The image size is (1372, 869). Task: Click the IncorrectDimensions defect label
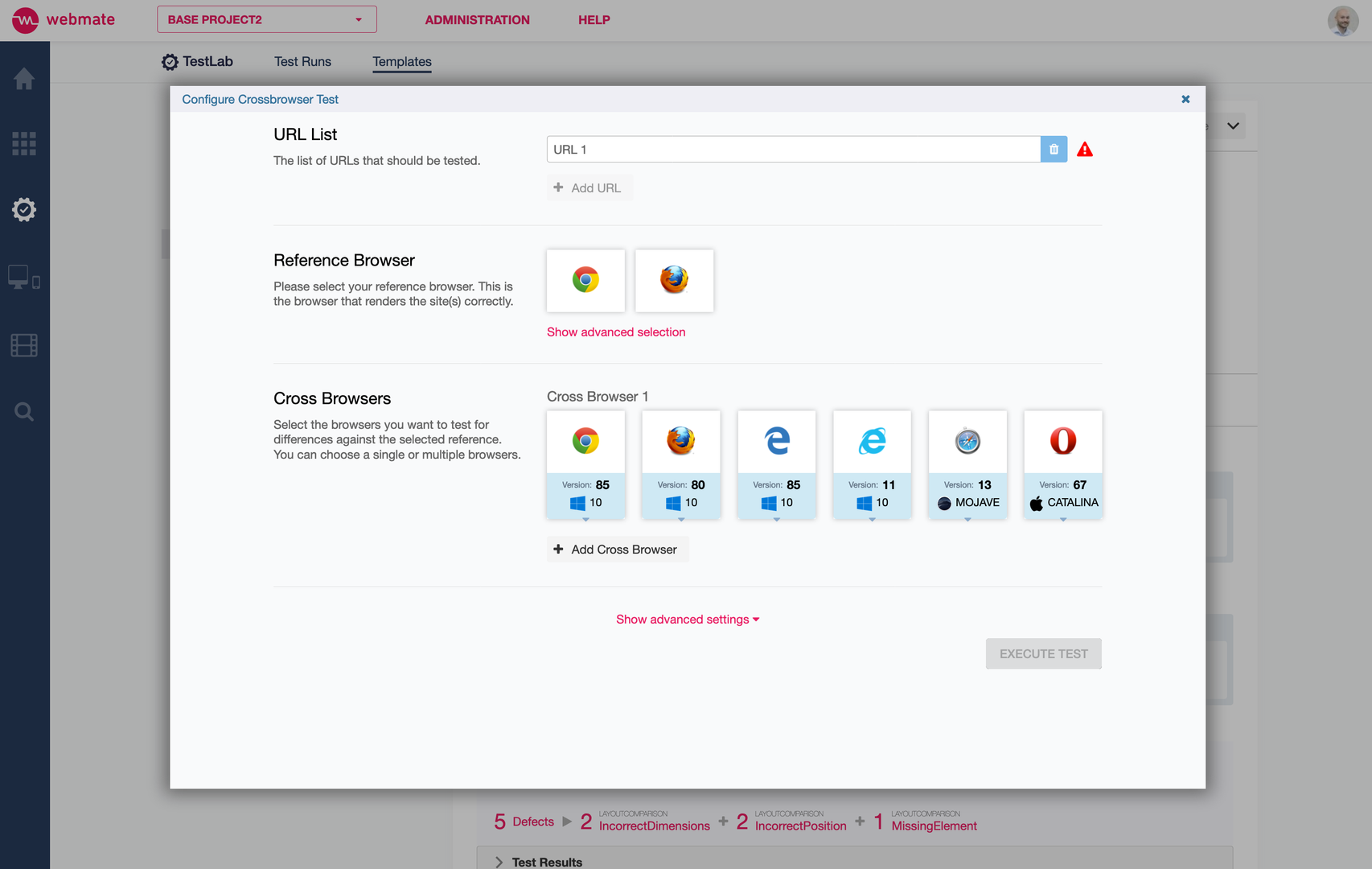655,826
